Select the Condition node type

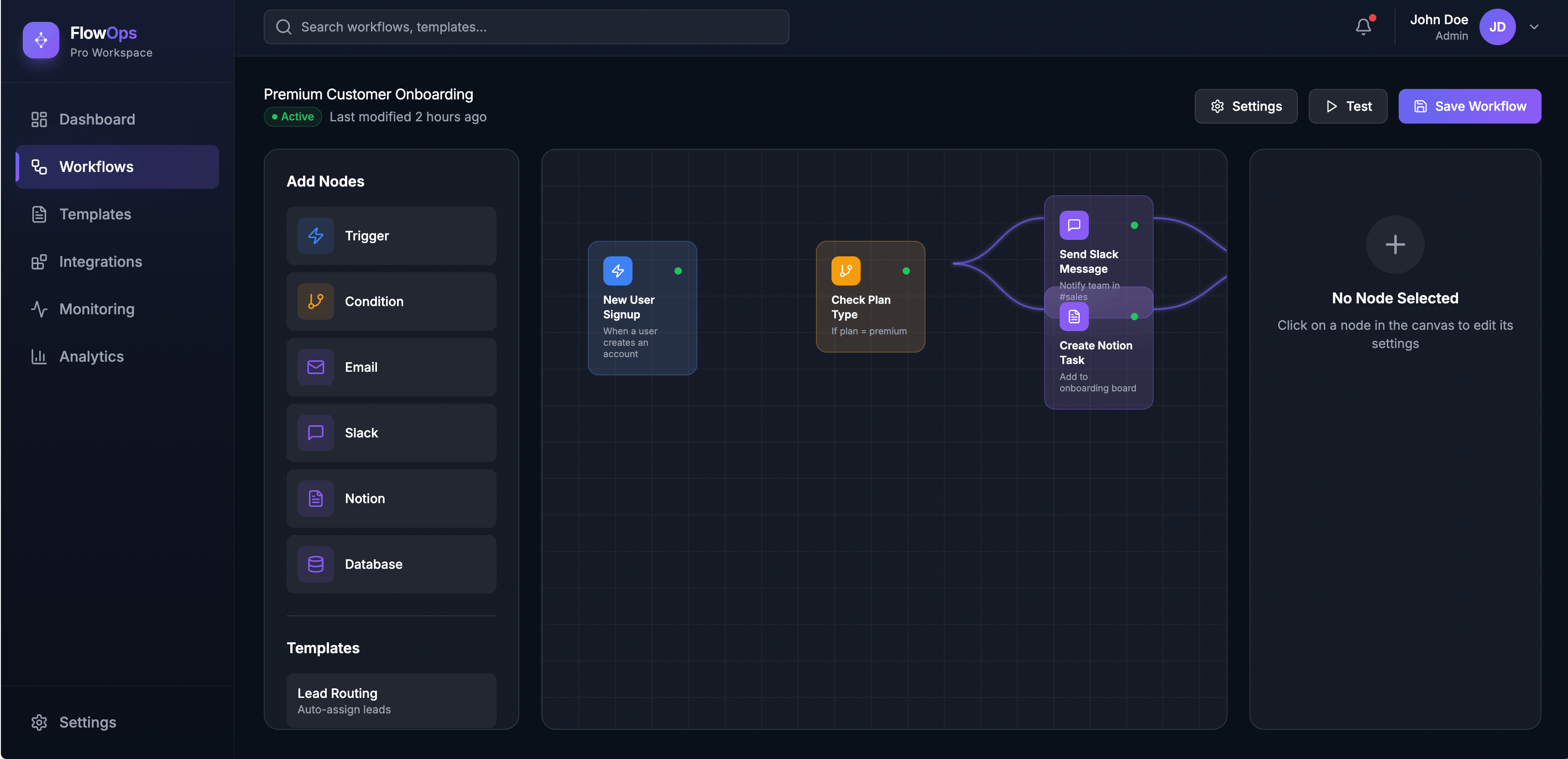pyautogui.click(x=391, y=301)
